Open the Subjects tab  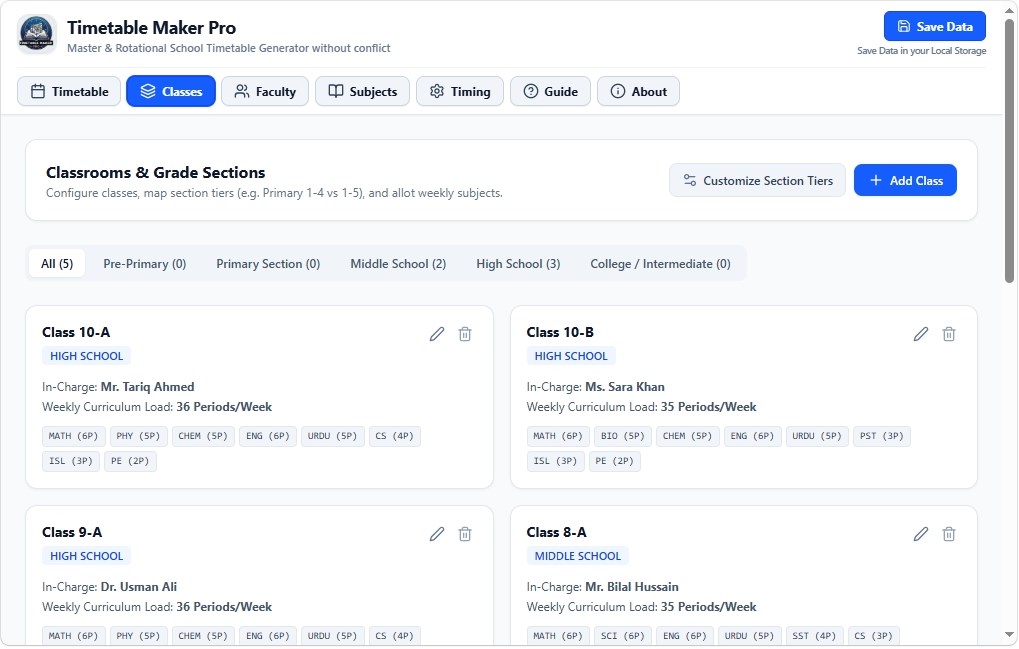pos(363,92)
